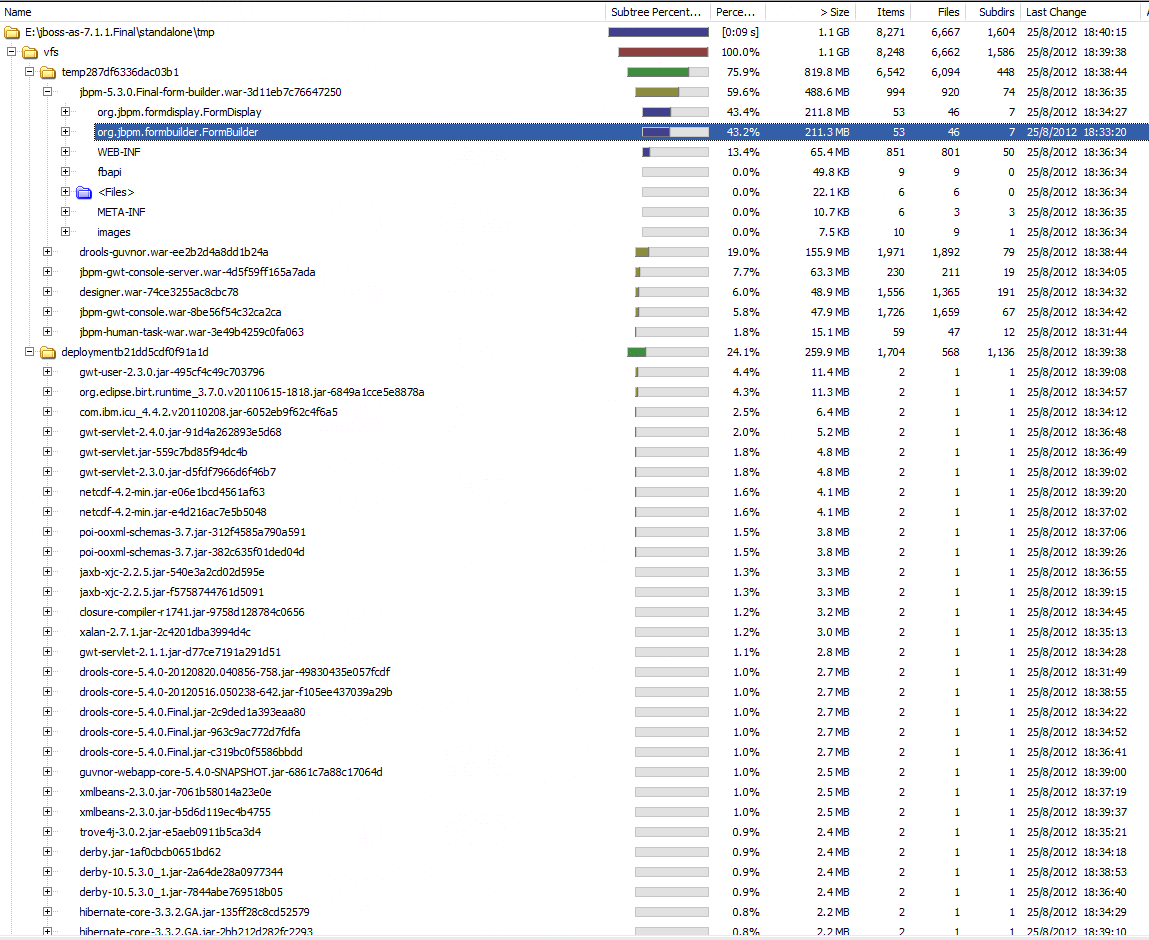Select the WEB-INF folder row
Viewport: 1149px width, 940px height.
point(574,152)
